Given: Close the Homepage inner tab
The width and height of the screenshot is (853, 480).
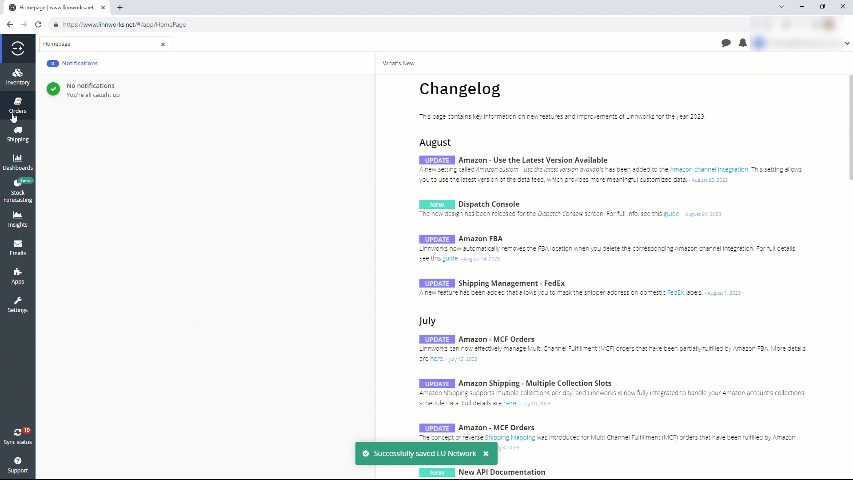Looking at the screenshot, I should (163, 44).
